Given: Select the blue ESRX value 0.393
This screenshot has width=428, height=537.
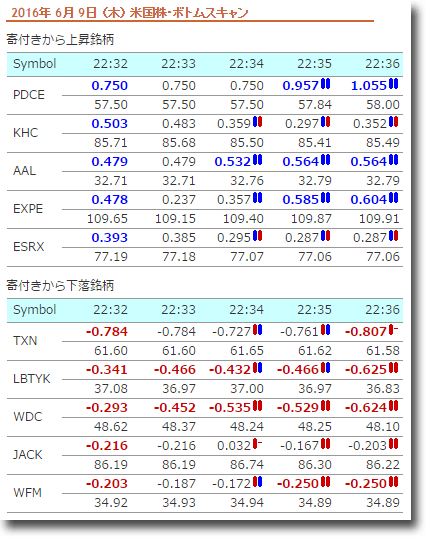Looking at the screenshot, I should coord(110,238).
